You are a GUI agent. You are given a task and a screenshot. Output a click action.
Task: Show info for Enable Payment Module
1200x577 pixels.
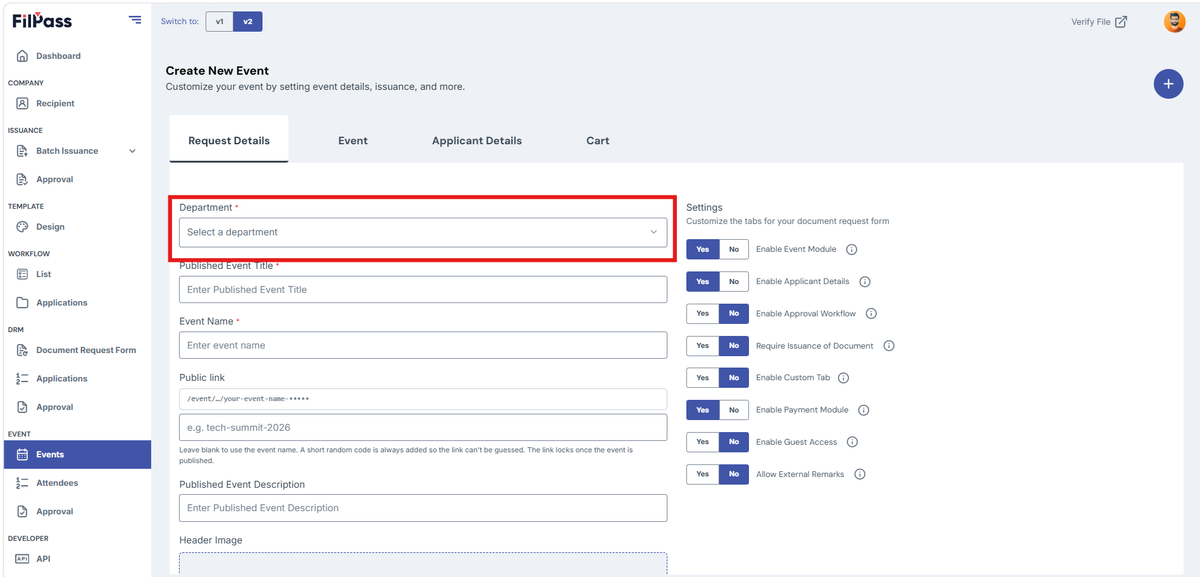864,410
